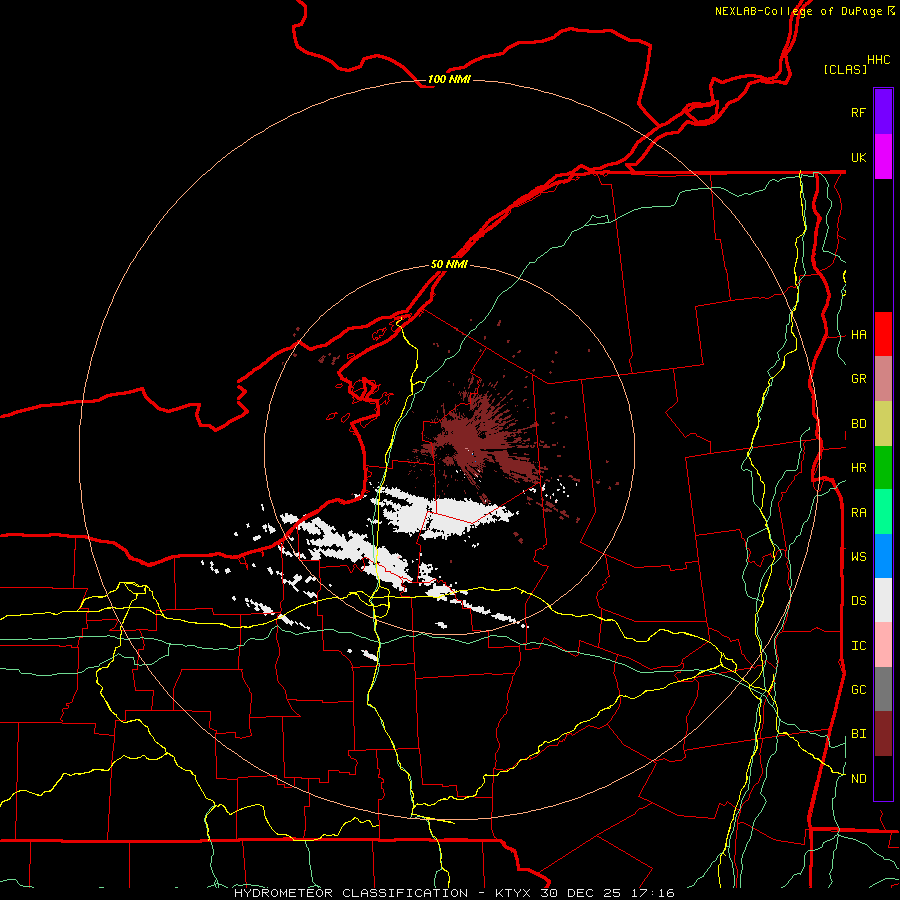
Task: Click the HA red legend swatch
Action: click(x=883, y=334)
